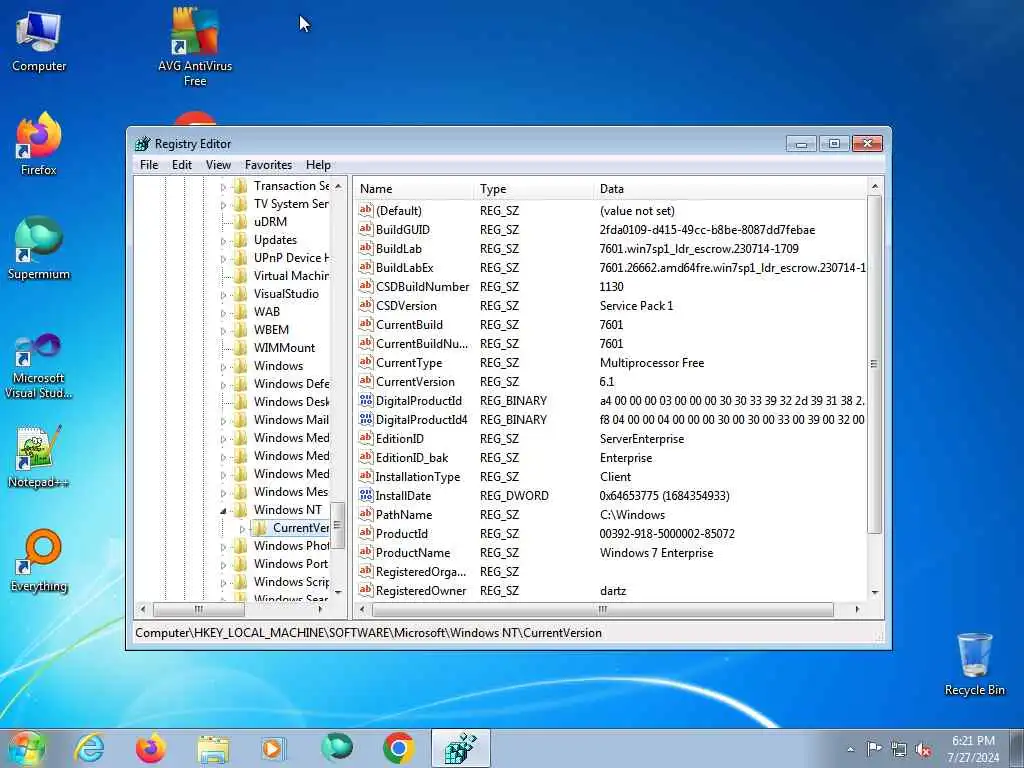
Task: Select the InstallDate DWORD value icon
Action: (366, 495)
